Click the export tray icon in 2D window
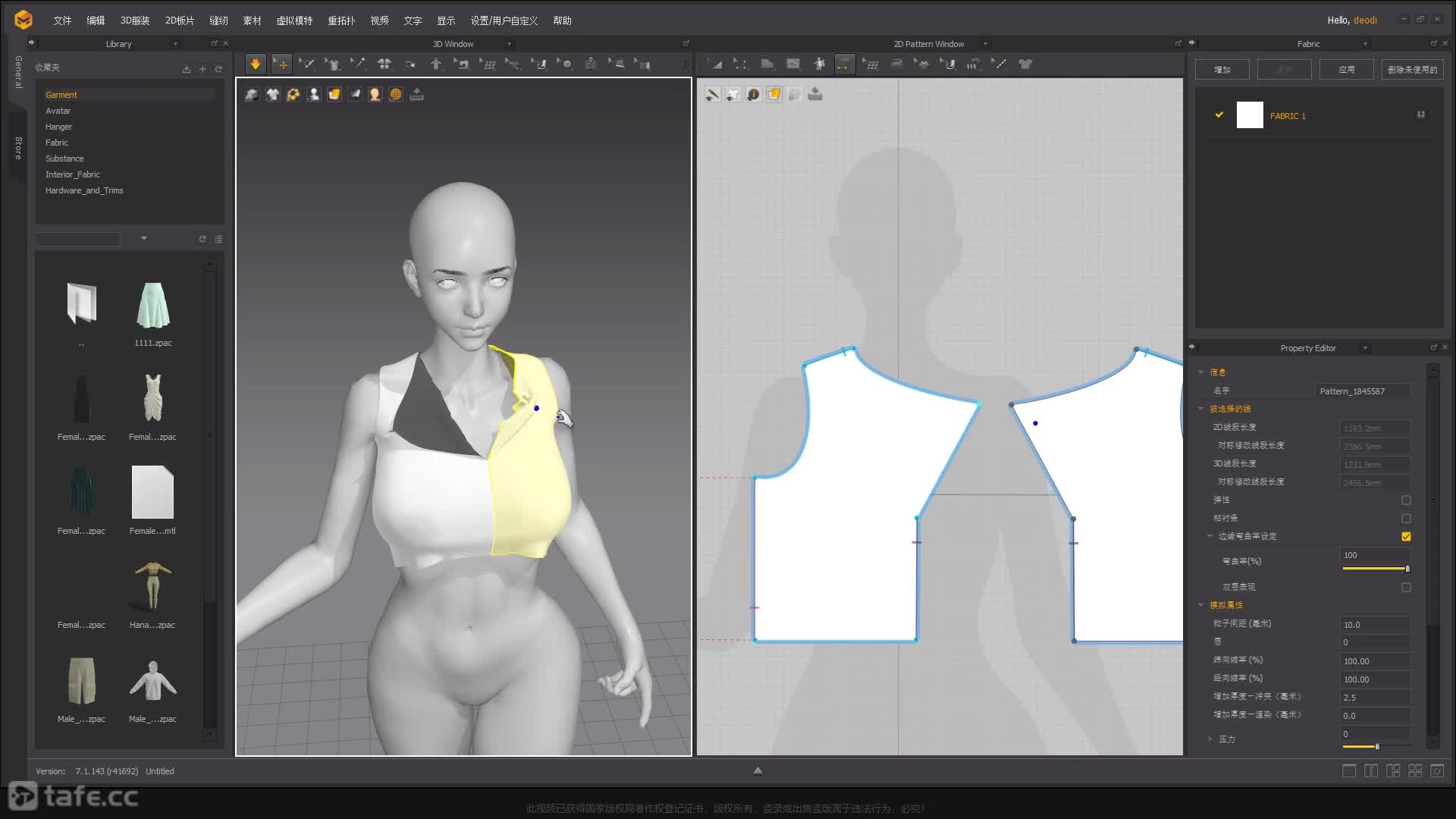Screen dimensions: 1456x819 tap(815, 94)
